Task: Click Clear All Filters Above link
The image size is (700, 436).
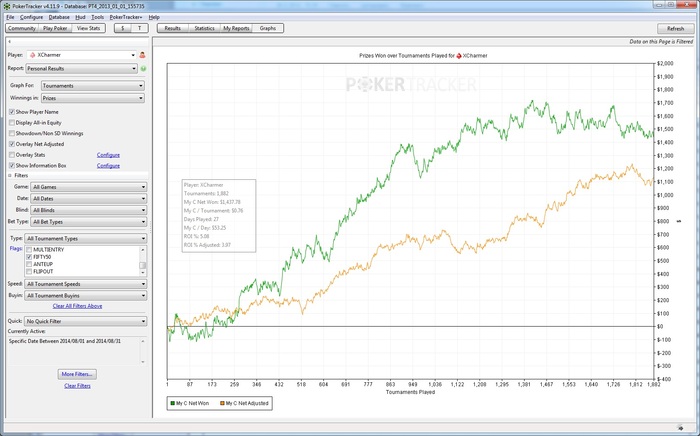Action: click(77, 306)
